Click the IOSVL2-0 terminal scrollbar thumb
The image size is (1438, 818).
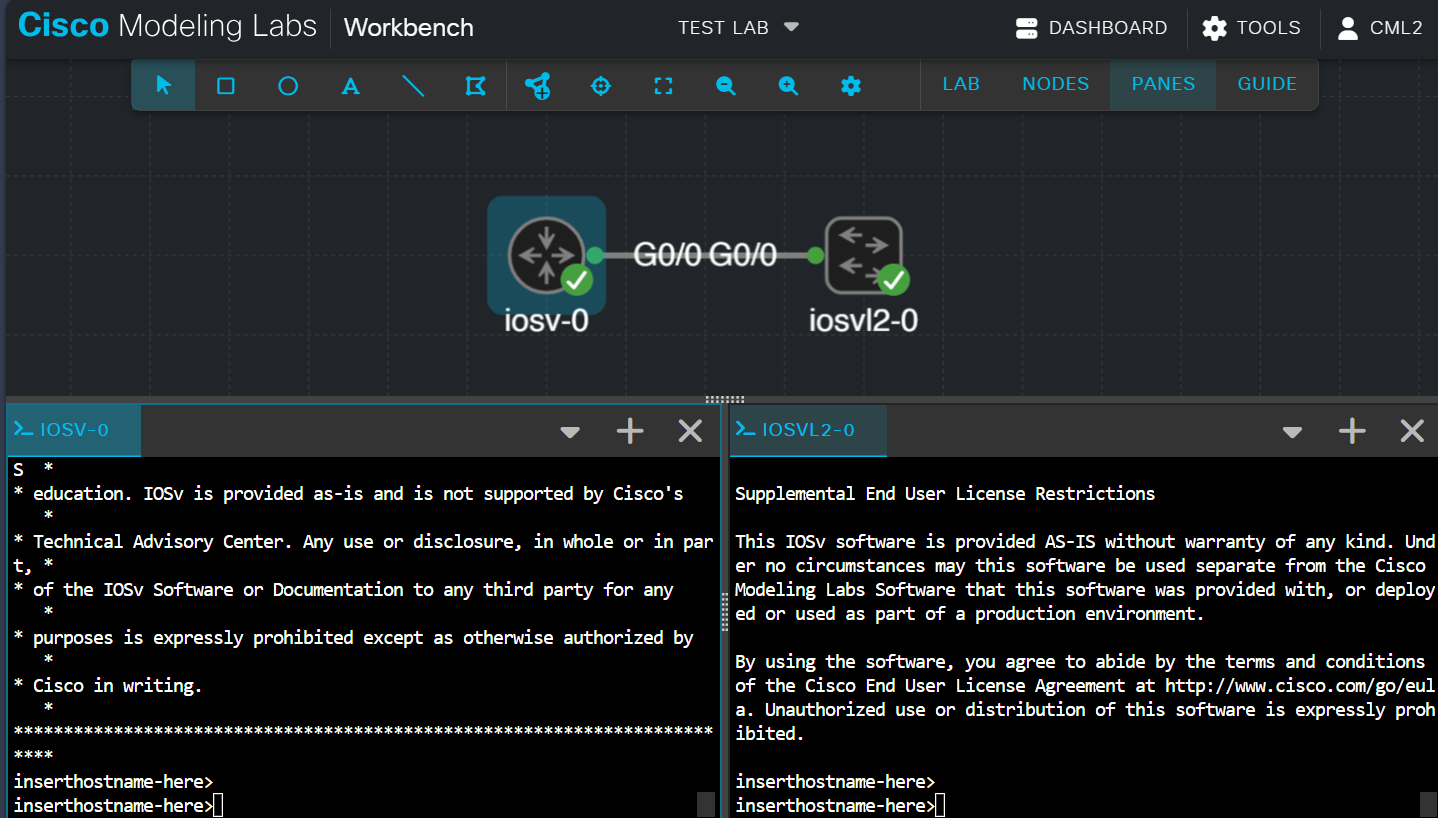[x=1428, y=805]
